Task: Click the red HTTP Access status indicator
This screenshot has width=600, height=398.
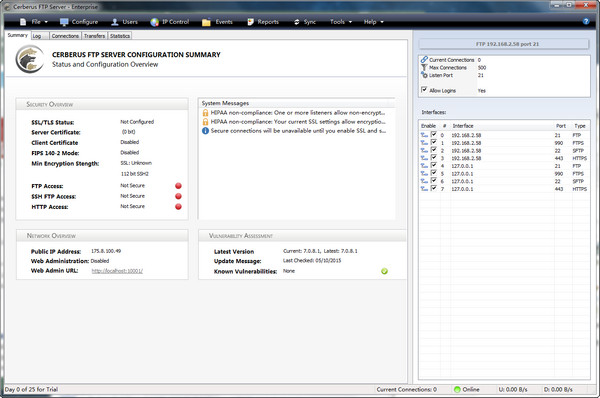Action: 178,207
